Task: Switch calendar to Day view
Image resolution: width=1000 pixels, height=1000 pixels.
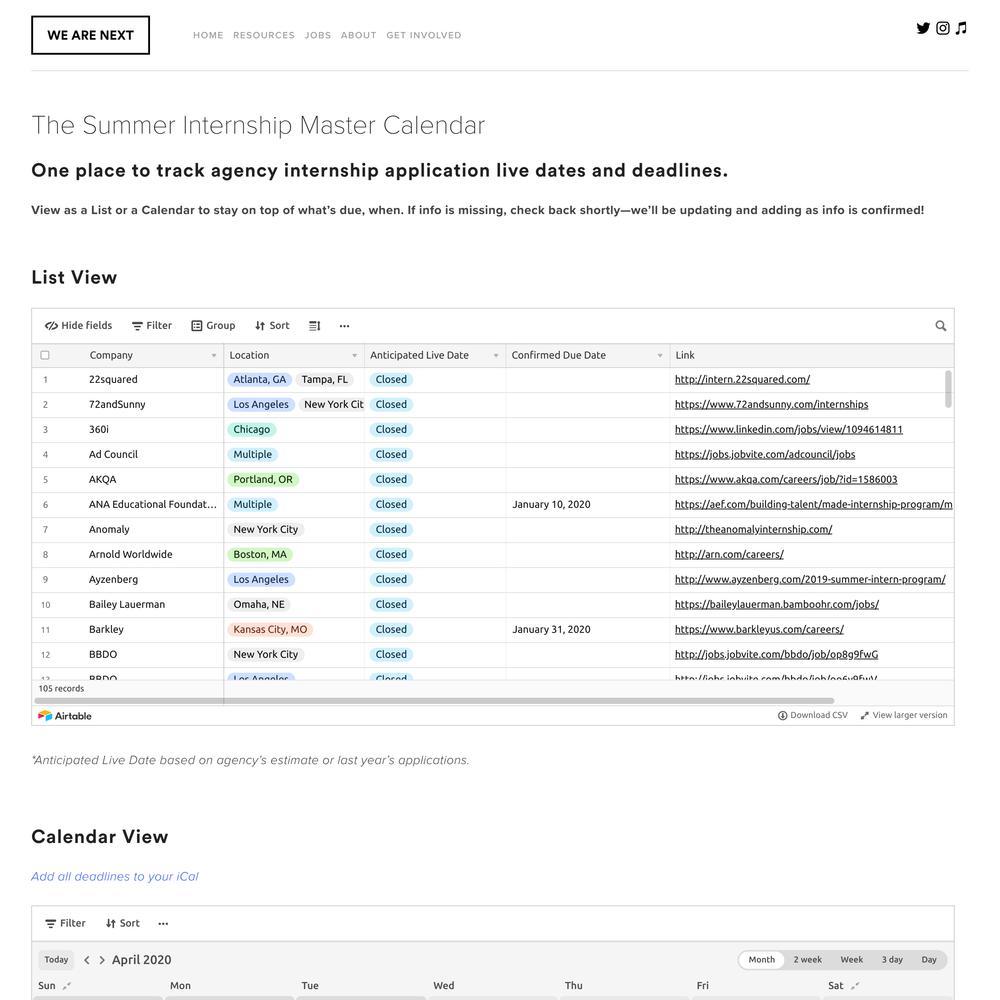Action: pos(929,960)
